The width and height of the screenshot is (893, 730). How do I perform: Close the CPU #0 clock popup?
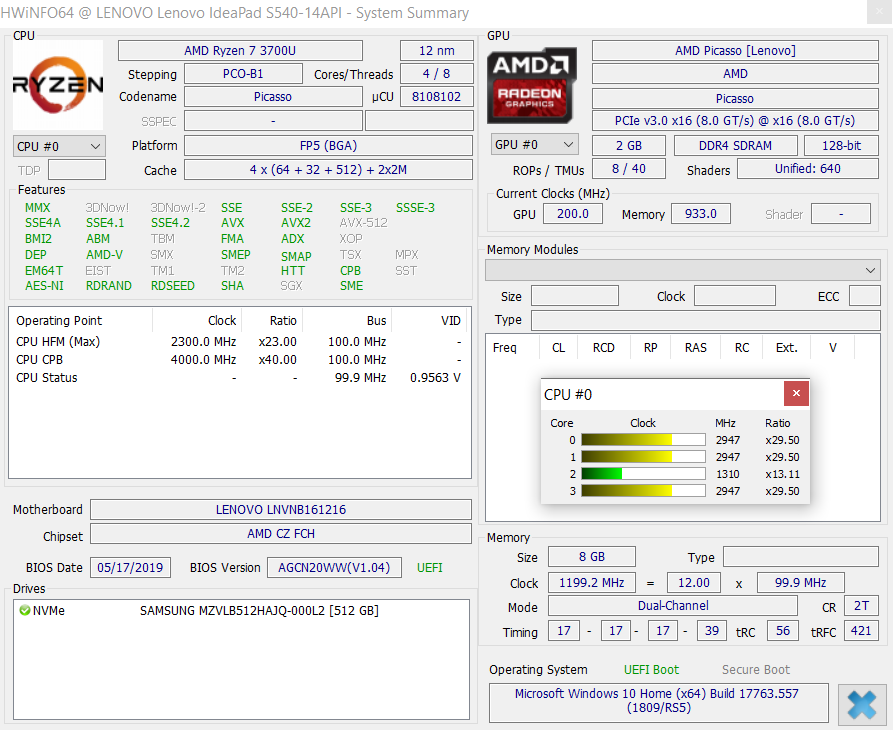pos(796,394)
